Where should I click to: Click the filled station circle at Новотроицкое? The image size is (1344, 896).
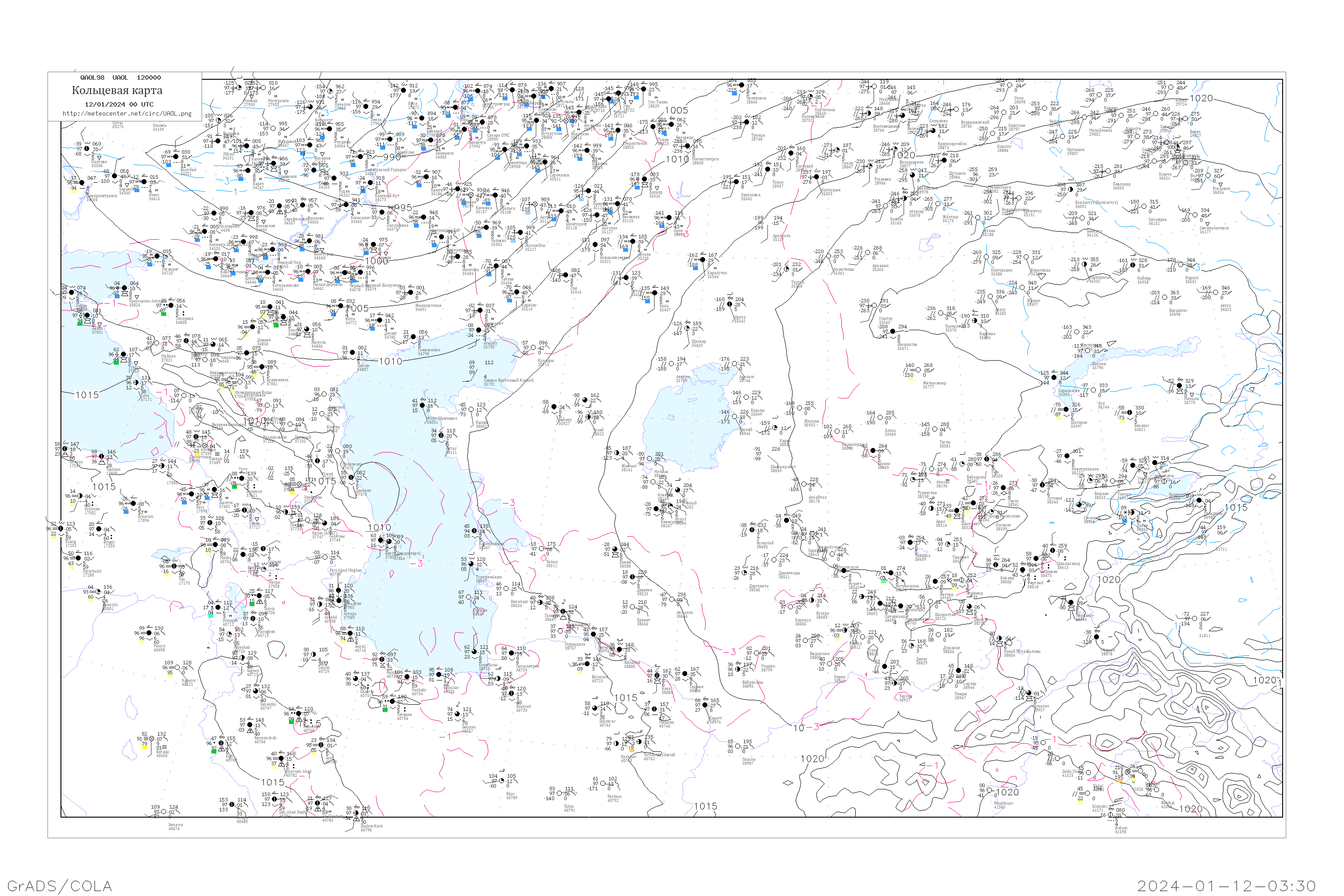coord(1067,456)
